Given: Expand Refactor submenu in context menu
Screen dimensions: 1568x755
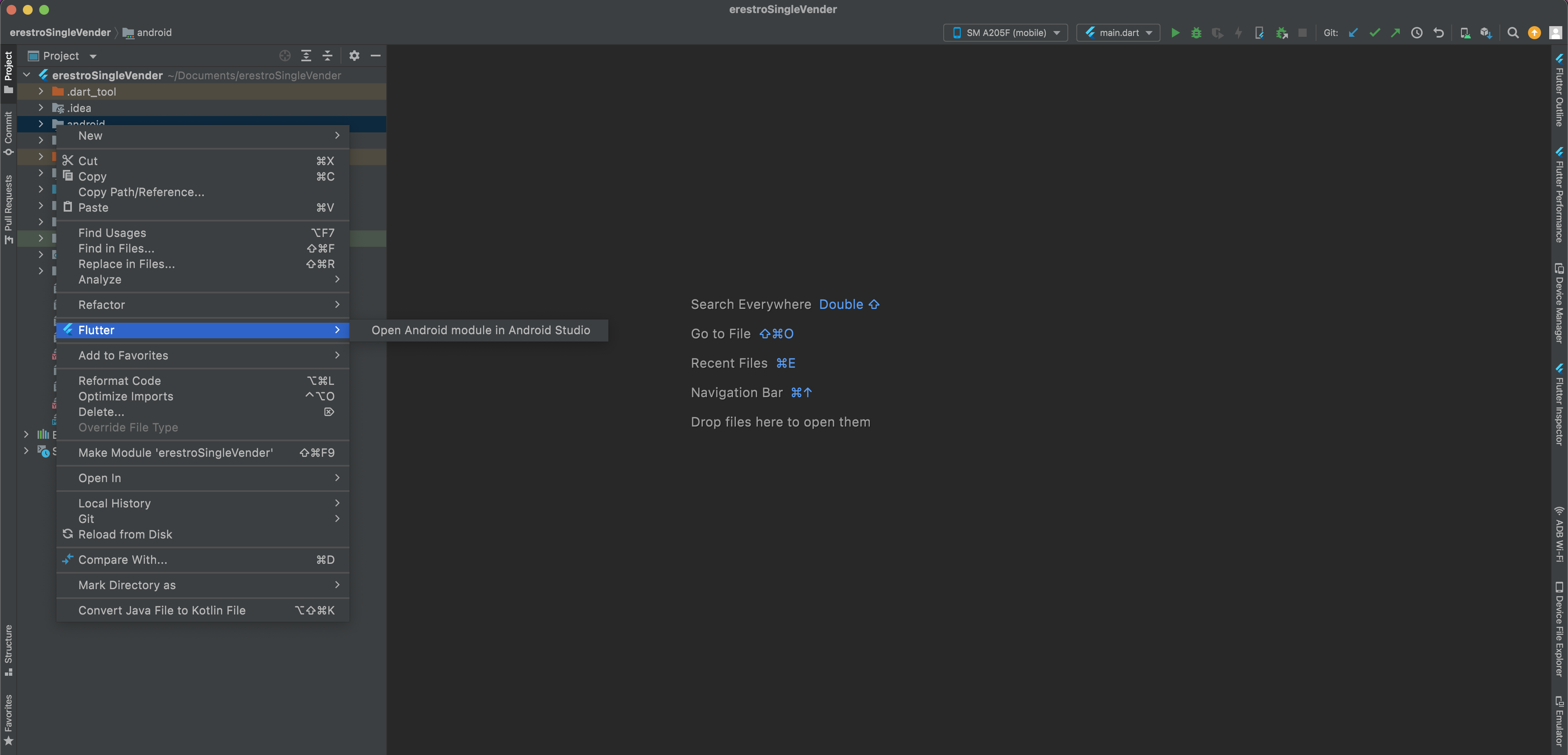Looking at the screenshot, I should [203, 304].
